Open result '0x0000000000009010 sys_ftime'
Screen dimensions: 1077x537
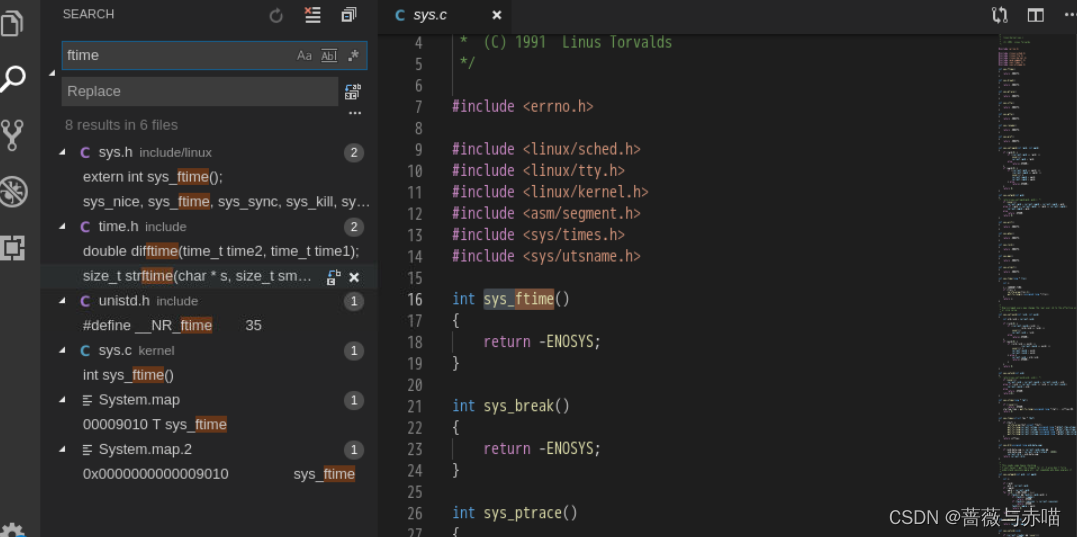(x=219, y=474)
